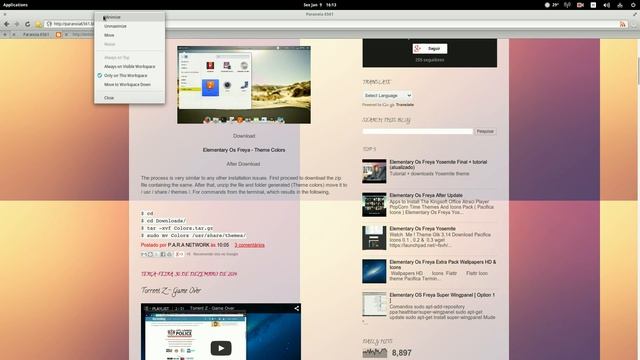
Task: Open the date and time indicator
Action: point(320,5)
